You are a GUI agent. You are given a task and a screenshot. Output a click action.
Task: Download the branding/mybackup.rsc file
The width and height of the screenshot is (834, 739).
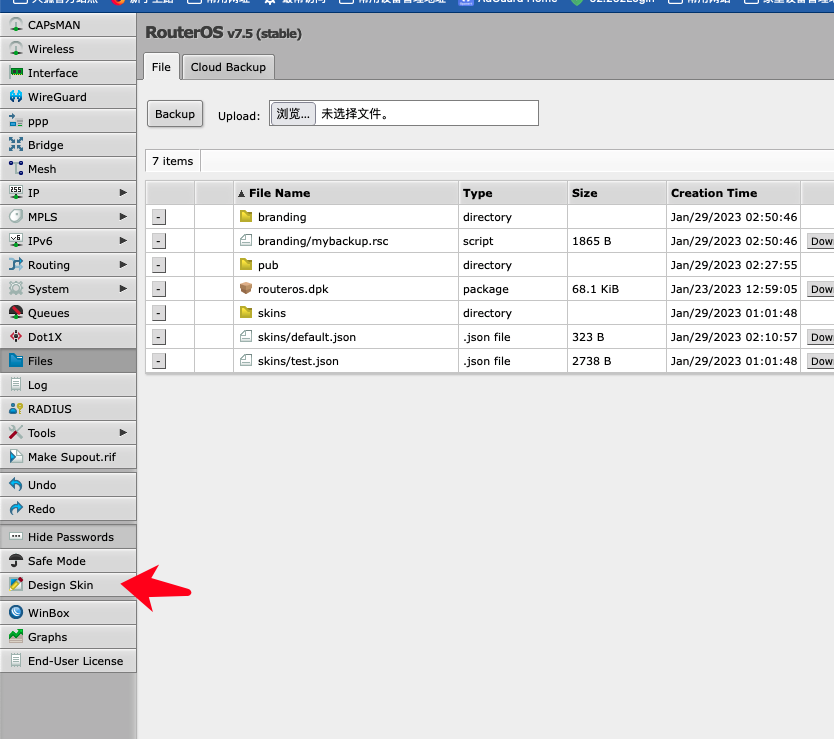821,241
